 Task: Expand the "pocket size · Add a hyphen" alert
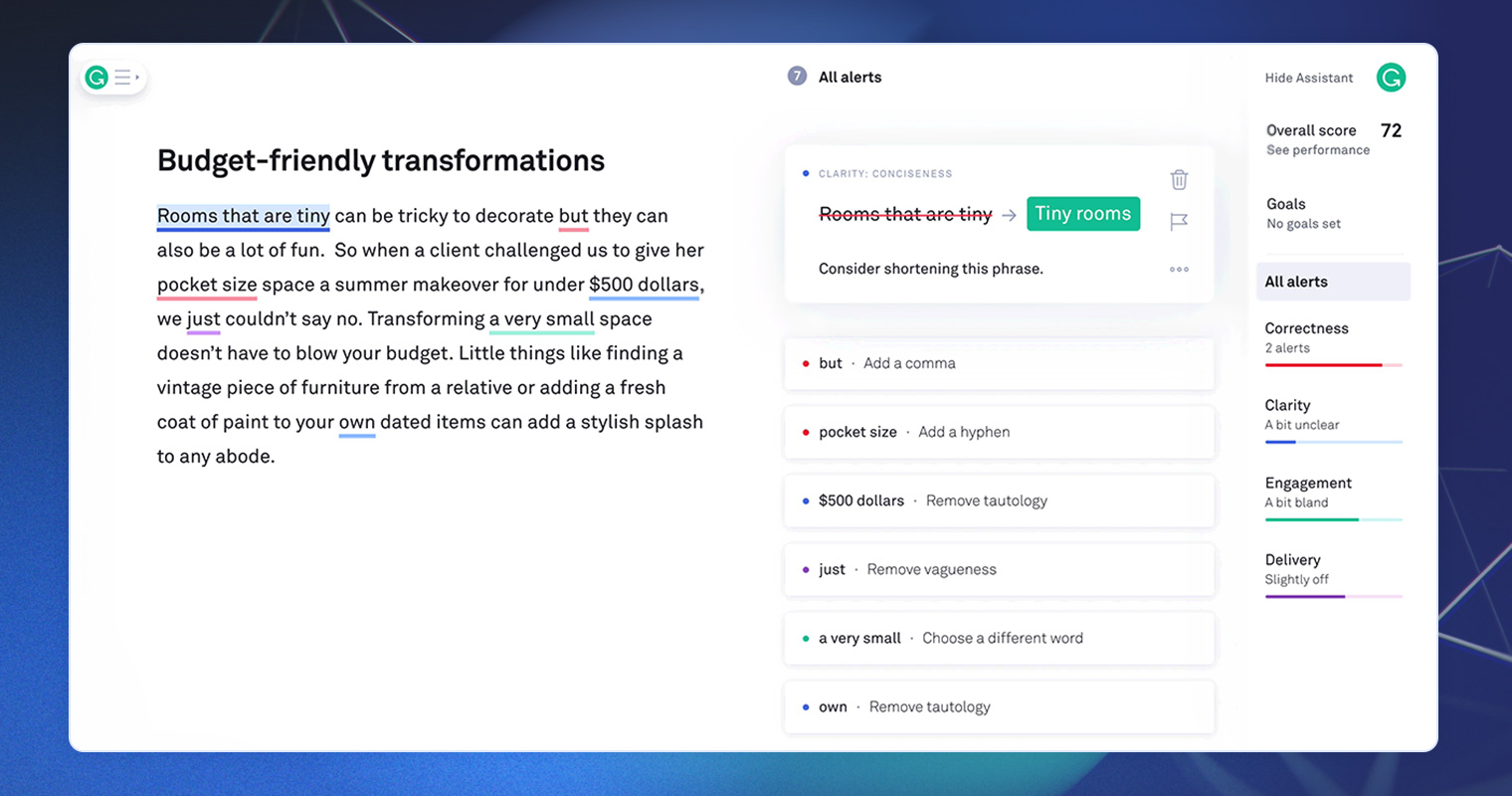tap(998, 432)
